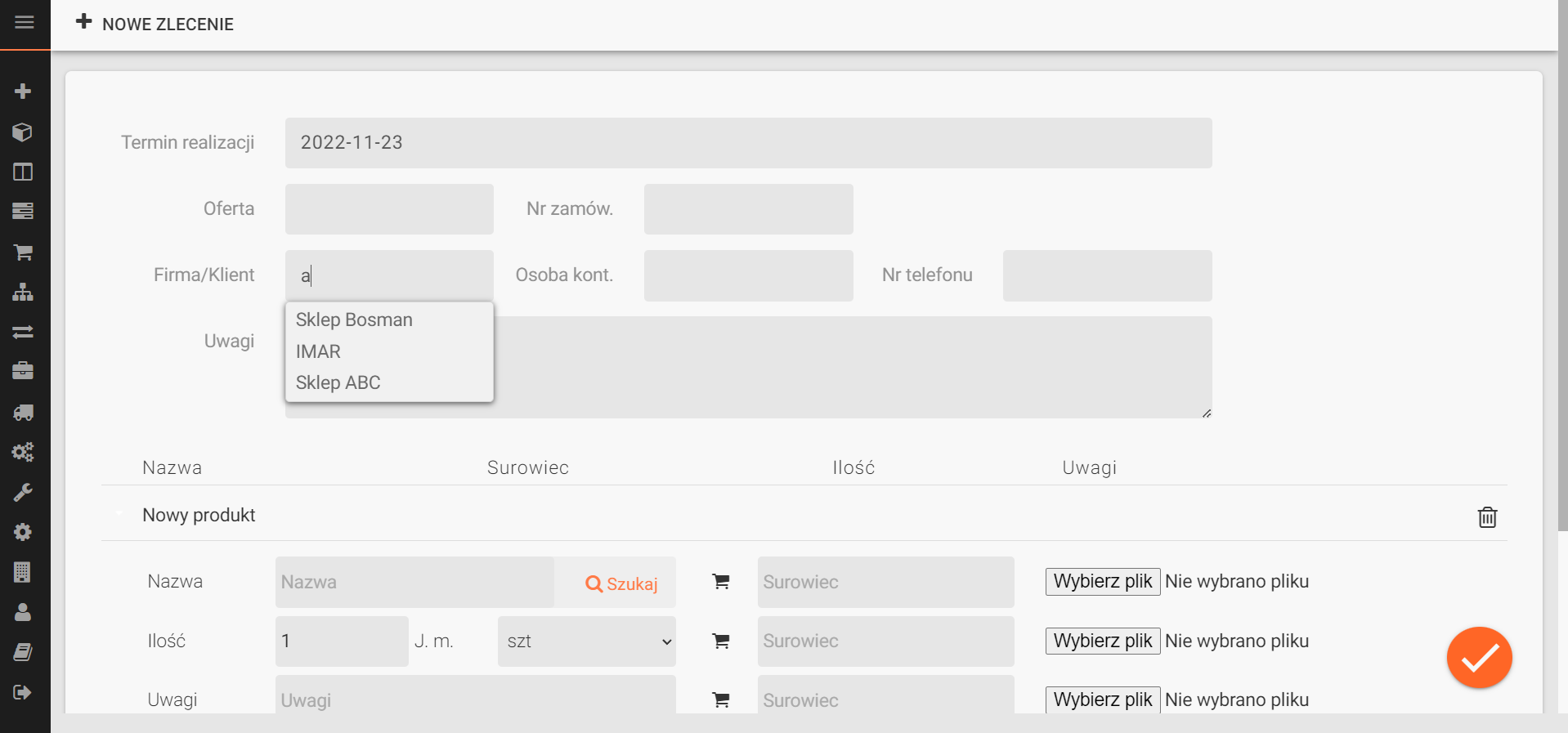Click the logout icon in sidebar
The image size is (1568, 733).
click(x=23, y=692)
